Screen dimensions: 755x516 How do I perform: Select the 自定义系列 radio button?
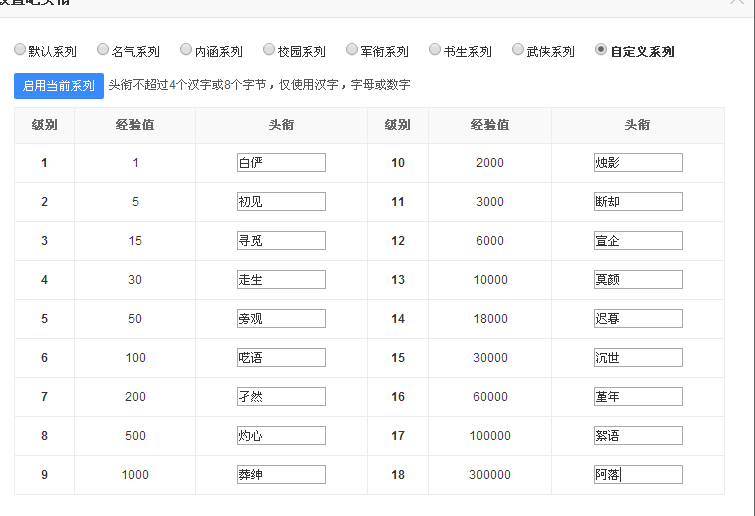coord(601,49)
